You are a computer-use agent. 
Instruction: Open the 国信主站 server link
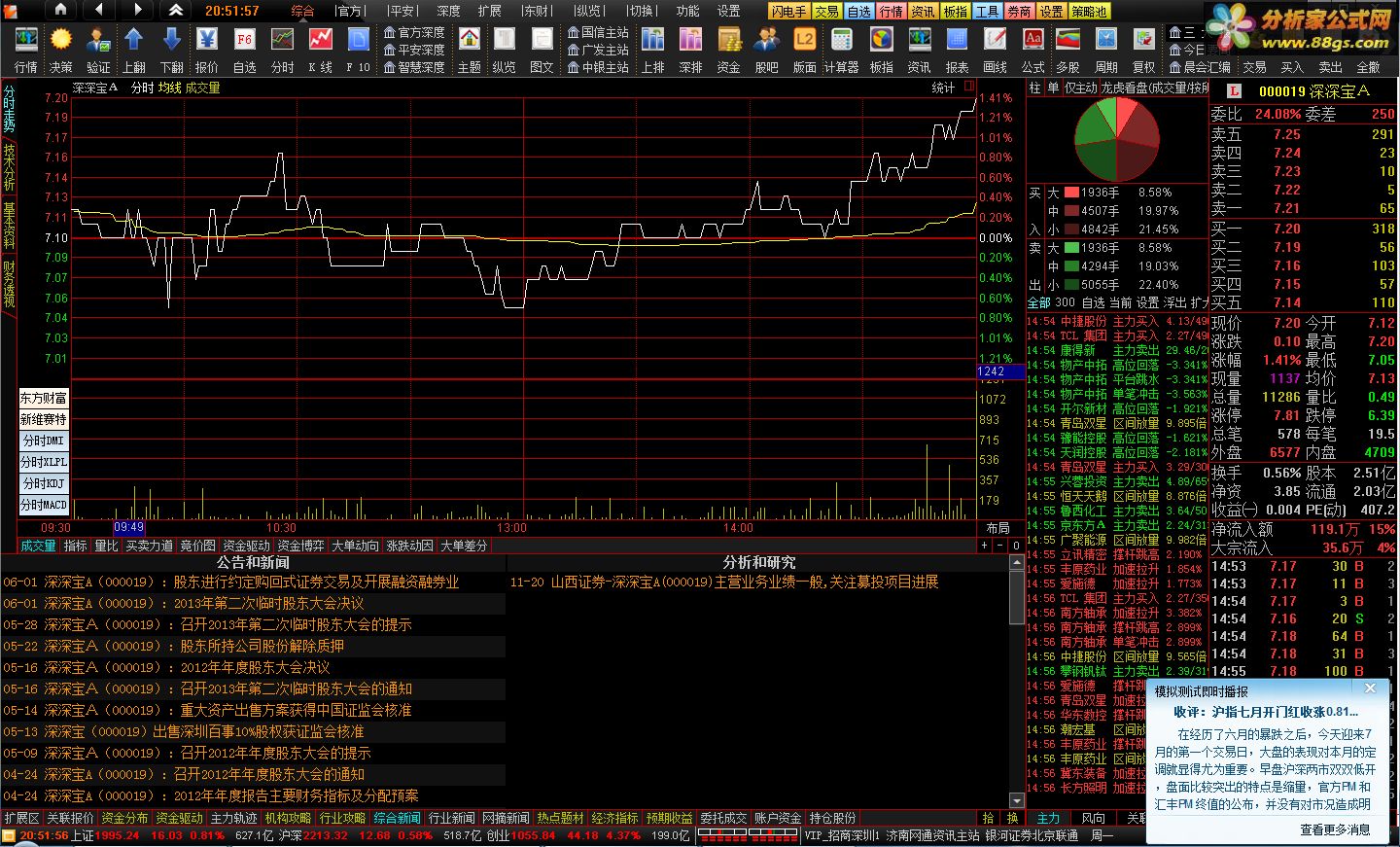598,32
